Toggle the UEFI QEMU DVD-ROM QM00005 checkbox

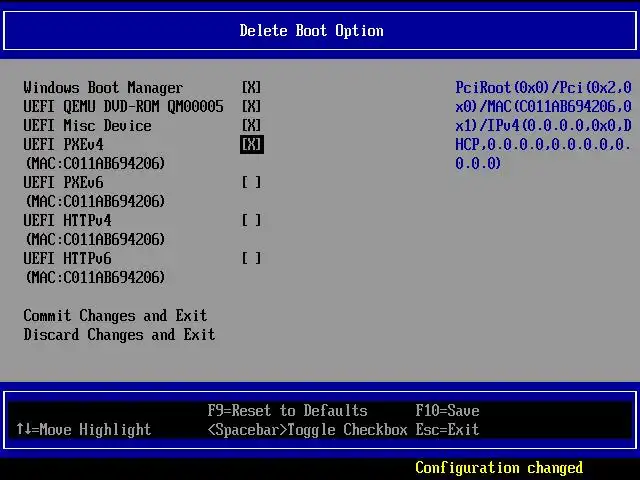pos(251,107)
